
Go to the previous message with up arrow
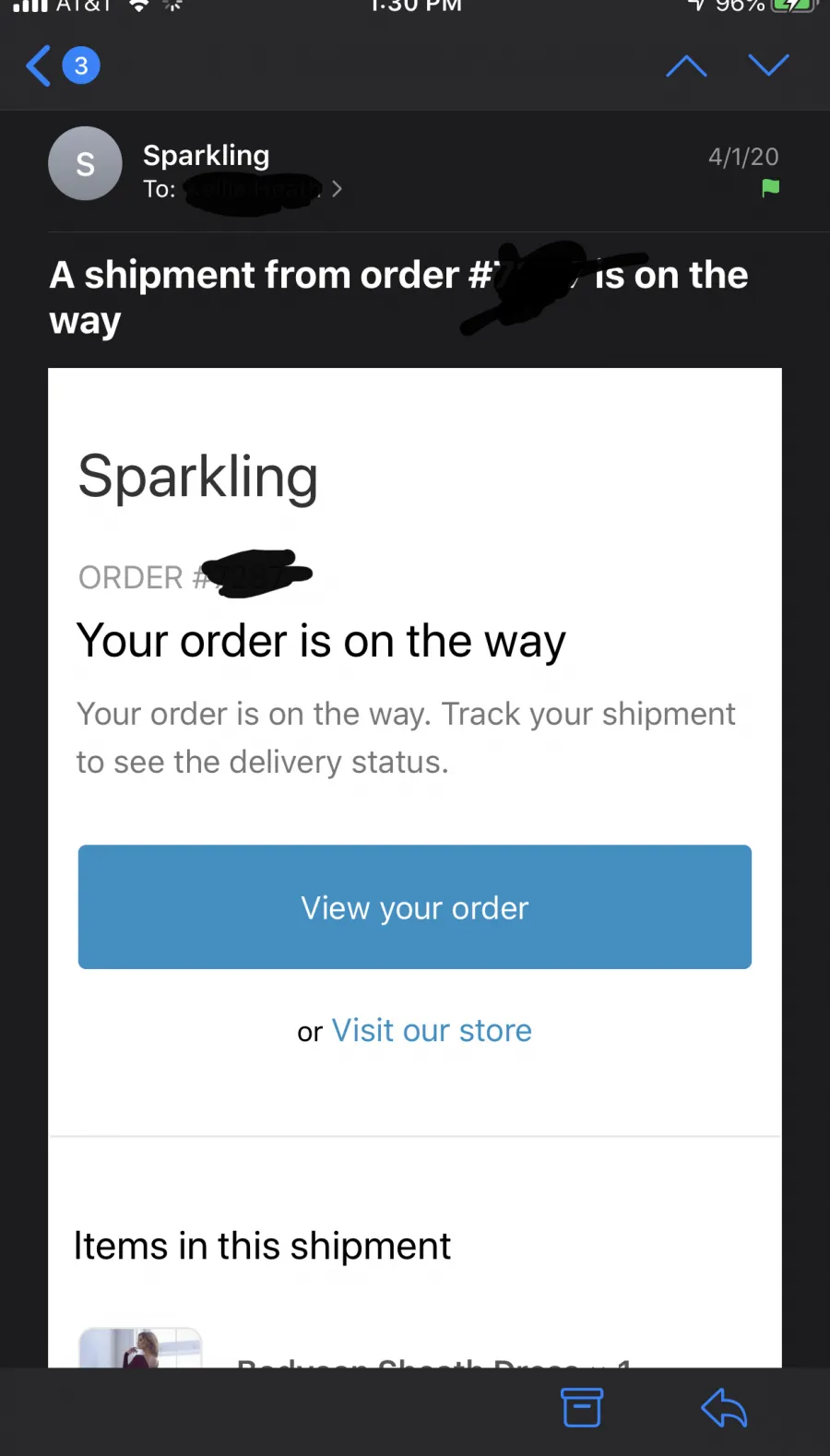click(686, 65)
